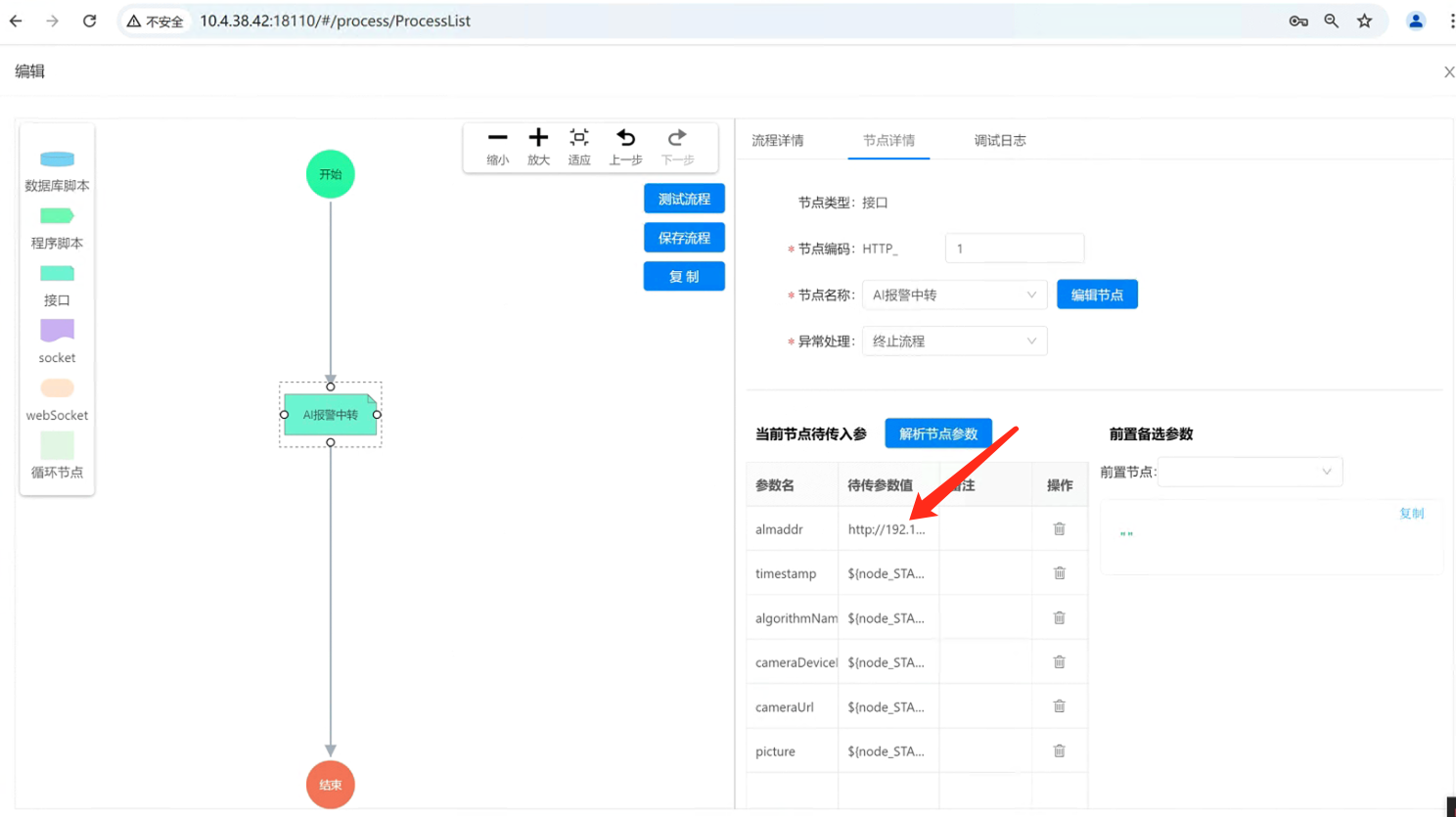Click the 解析节点参数 button

938,433
